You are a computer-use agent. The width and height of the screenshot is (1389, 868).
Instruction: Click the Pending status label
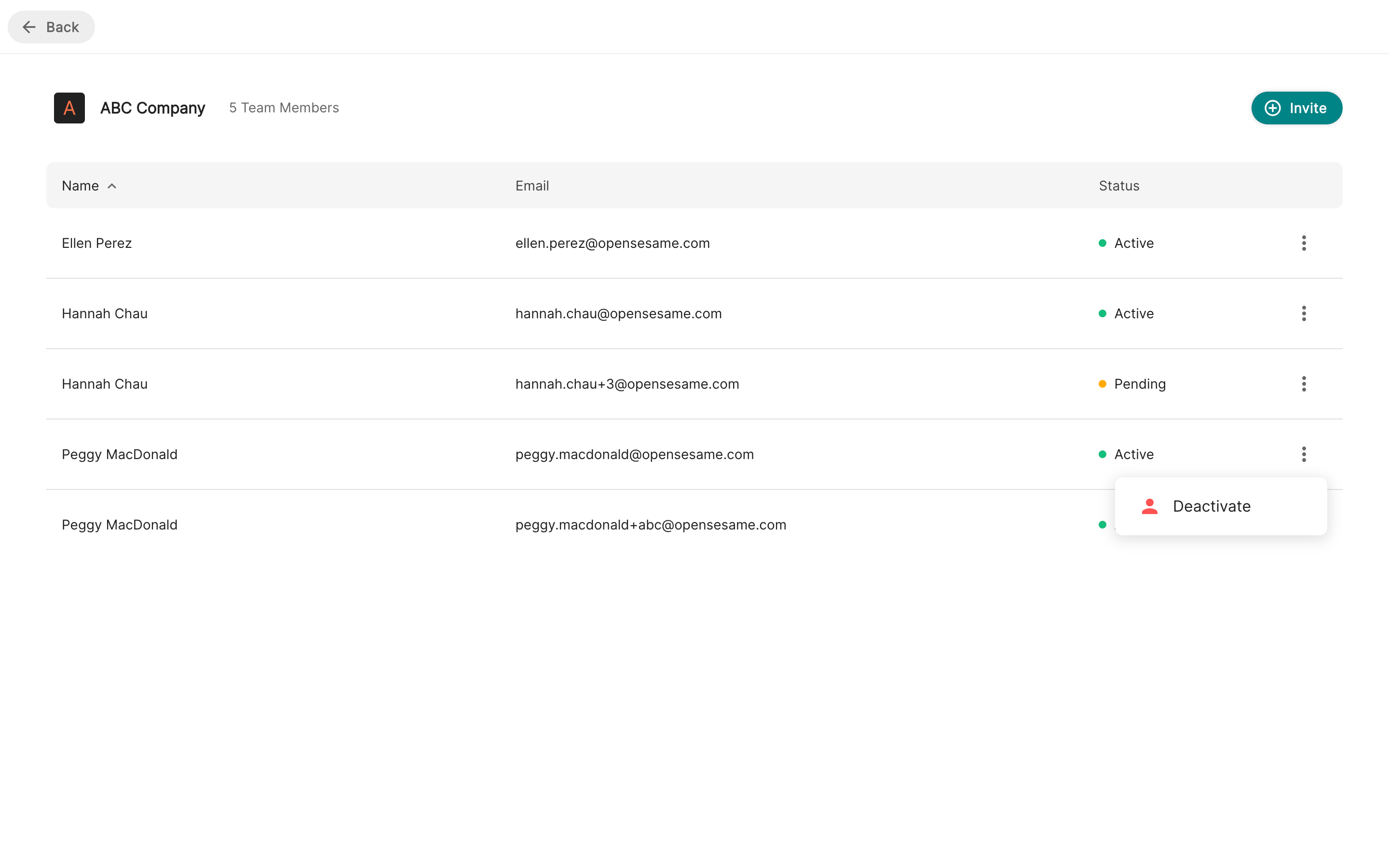tap(1140, 384)
